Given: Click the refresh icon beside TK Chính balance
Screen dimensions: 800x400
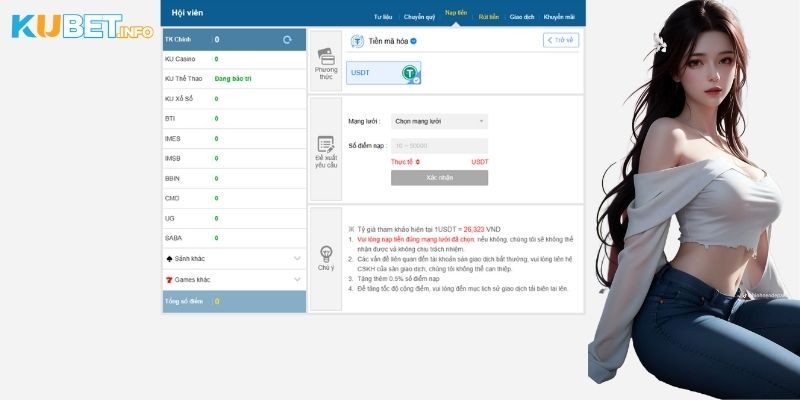Looking at the screenshot, I should pyautogui.click(x=288, y=39).
